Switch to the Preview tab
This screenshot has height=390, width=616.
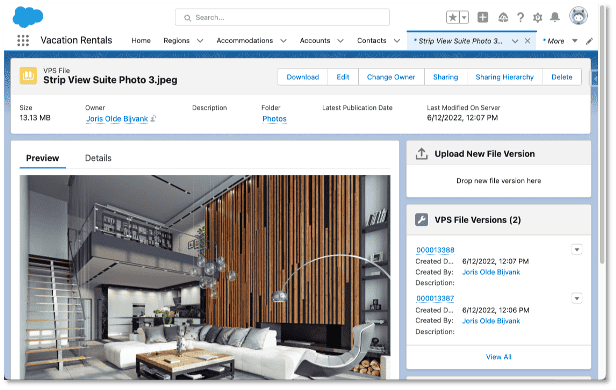coord(42,158)
